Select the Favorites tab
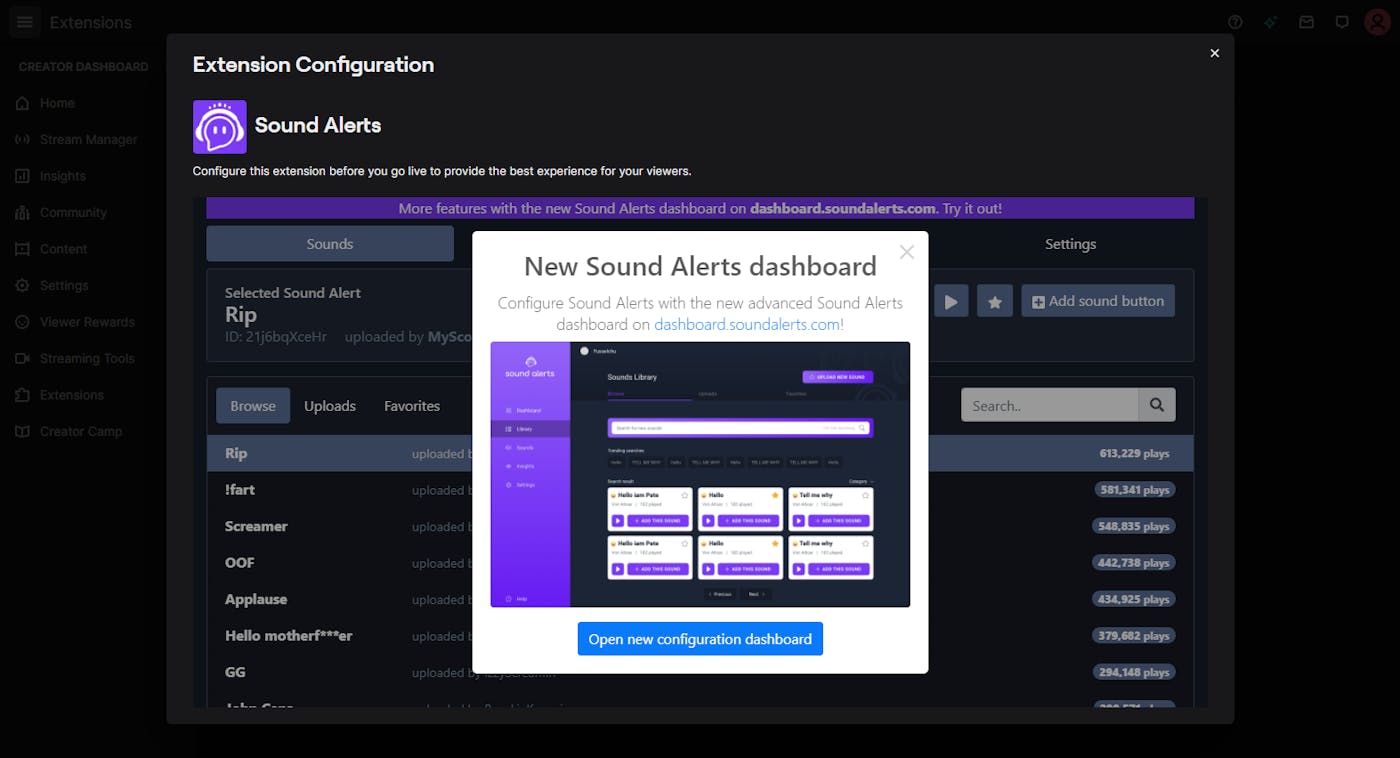1400x758 pixels. (x=412, y=405)
